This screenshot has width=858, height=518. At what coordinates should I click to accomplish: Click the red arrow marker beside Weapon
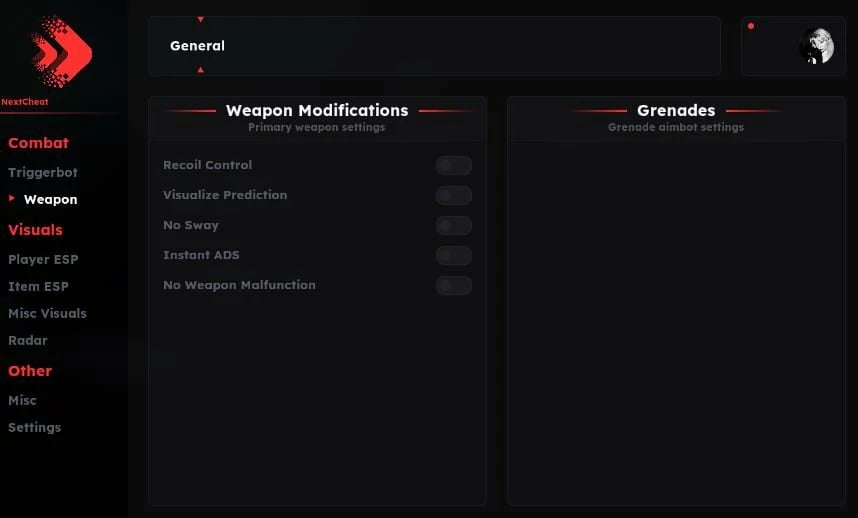click(11, 198)
